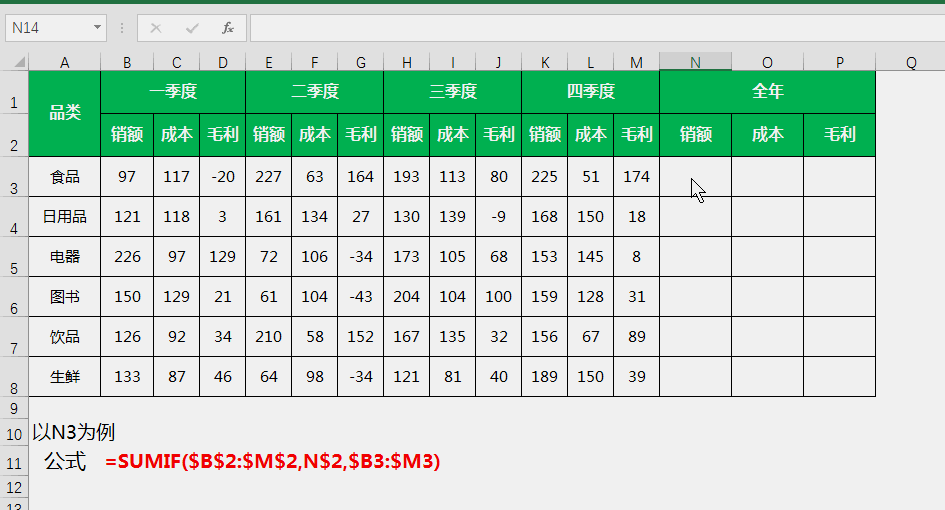The image size is (945, 510).
Task: Click cell with value 174 in 食品 row
Action: pyautogui.click(x=636, y=177)
